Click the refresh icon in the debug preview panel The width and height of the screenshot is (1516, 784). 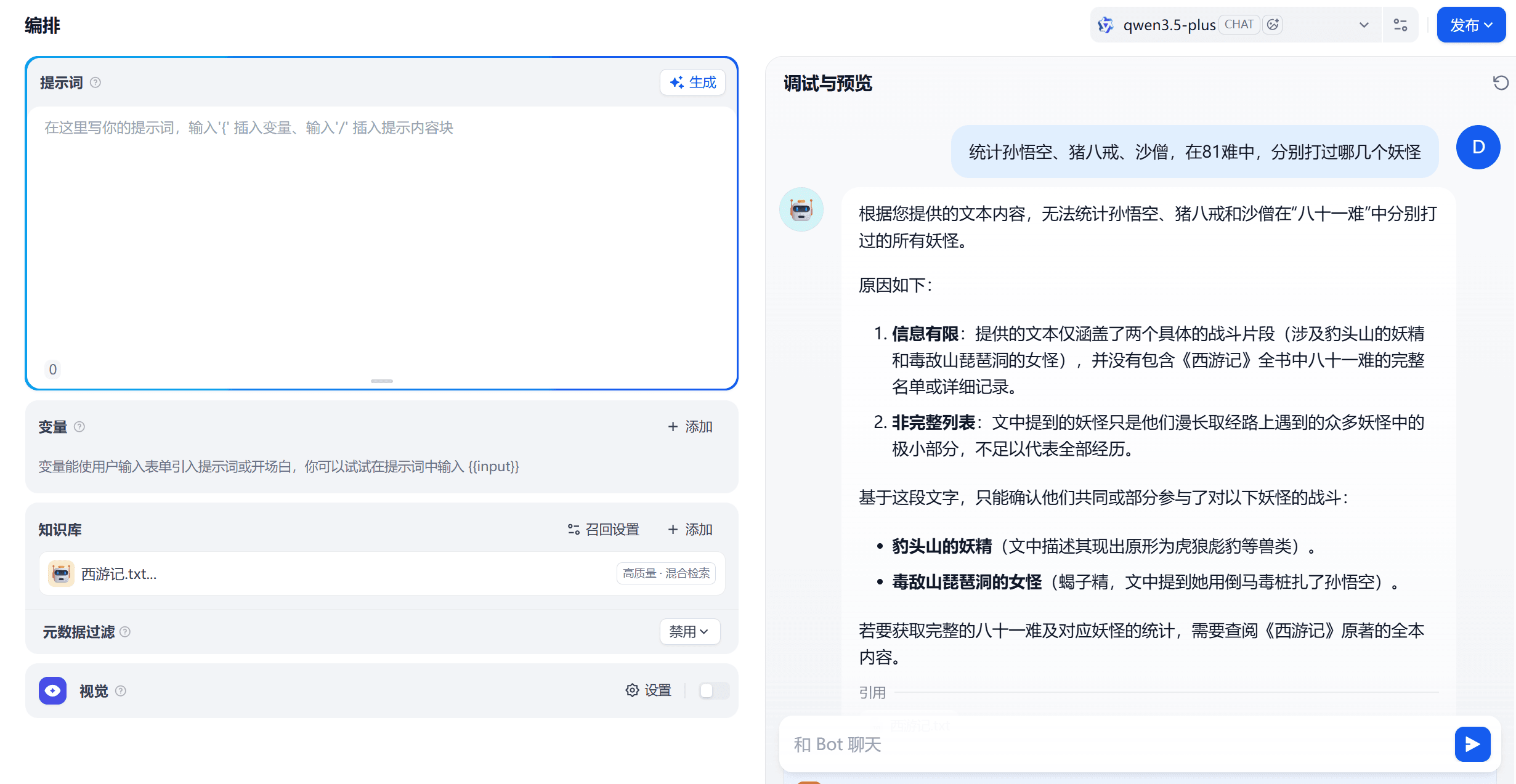point(1501,83)
